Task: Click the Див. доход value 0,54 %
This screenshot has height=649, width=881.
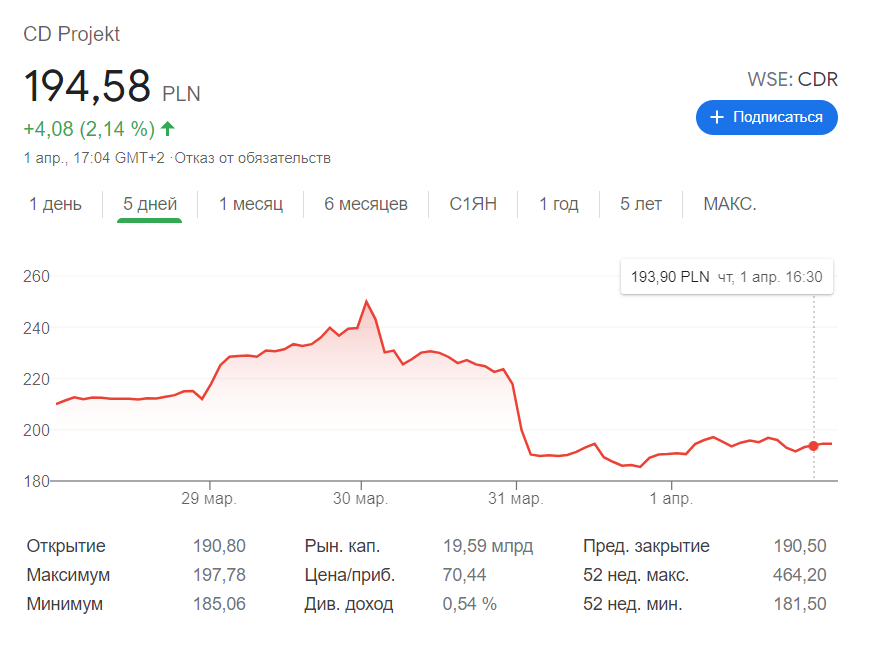Action: [x=470, y=604]
